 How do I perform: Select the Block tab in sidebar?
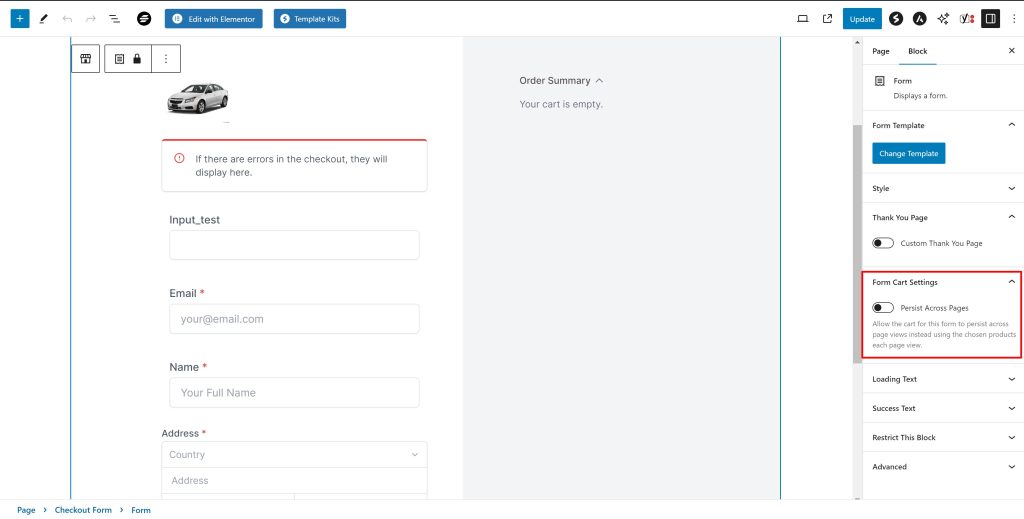(x=917, y=51)
